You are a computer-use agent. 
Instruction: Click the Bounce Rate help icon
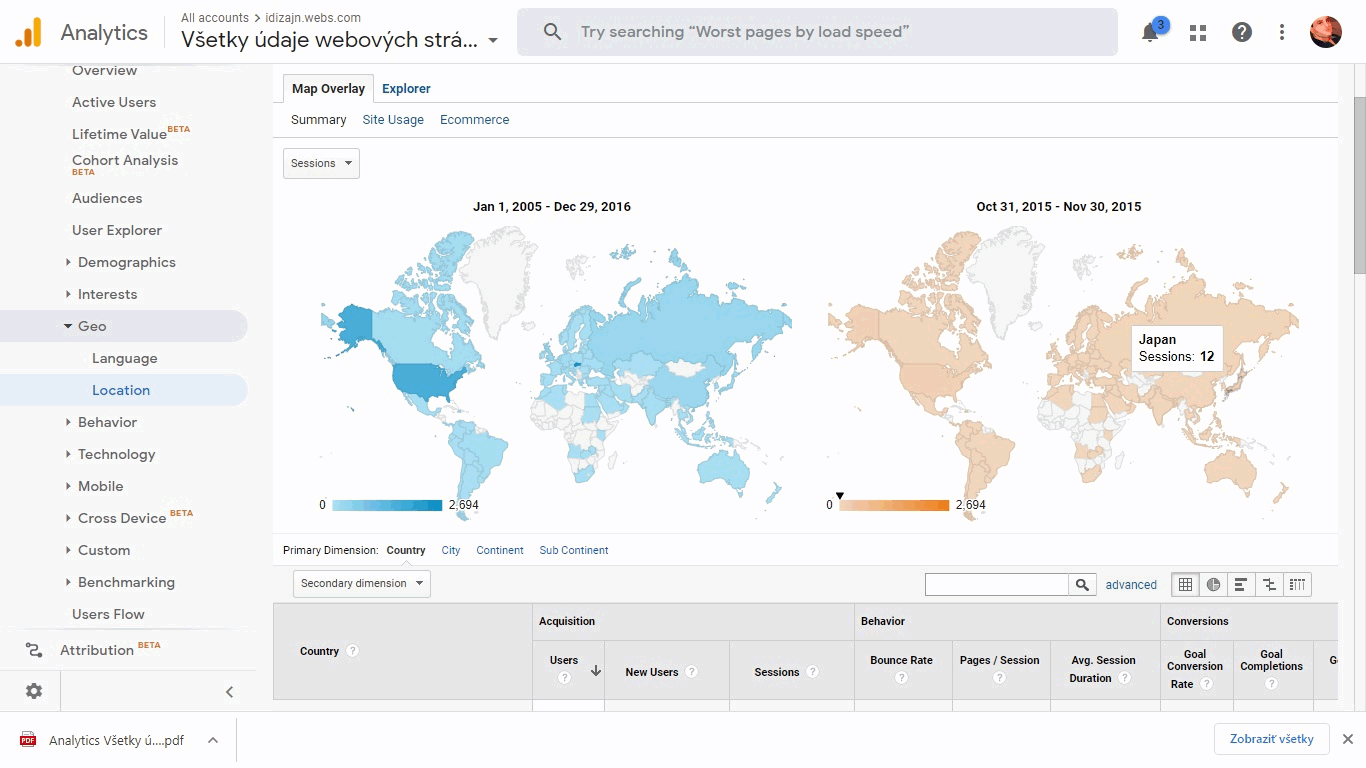click(x=901, y=678)
